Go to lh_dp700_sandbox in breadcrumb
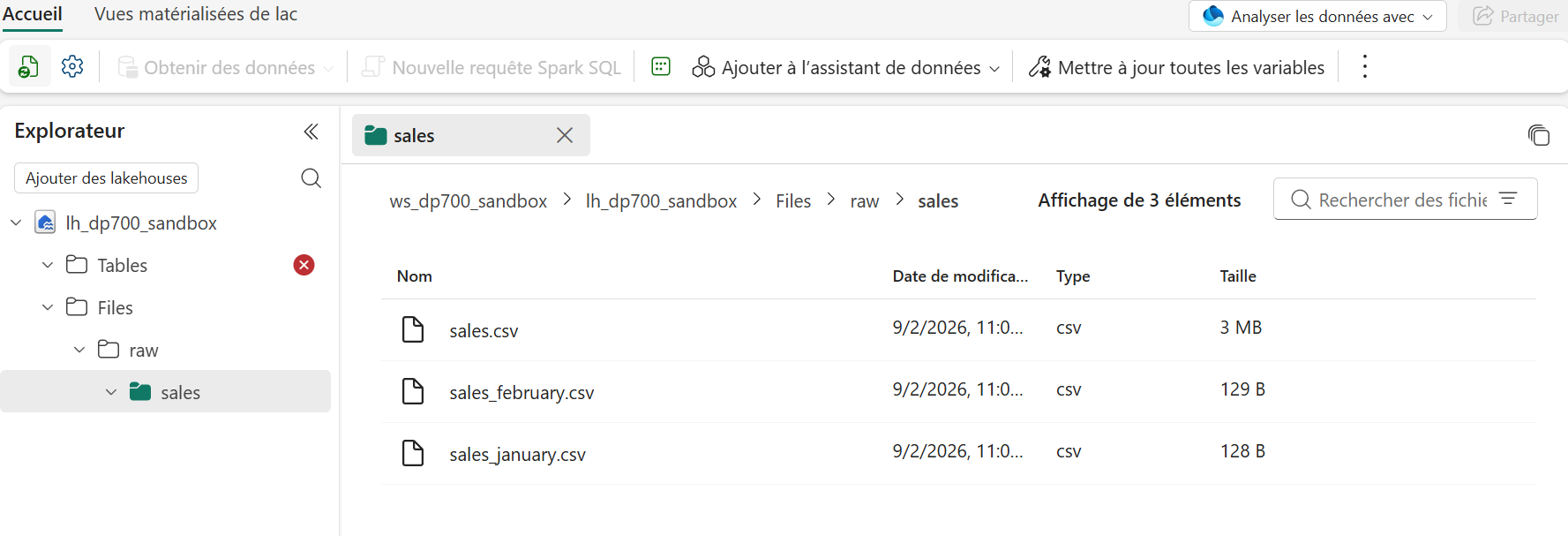 661,201
